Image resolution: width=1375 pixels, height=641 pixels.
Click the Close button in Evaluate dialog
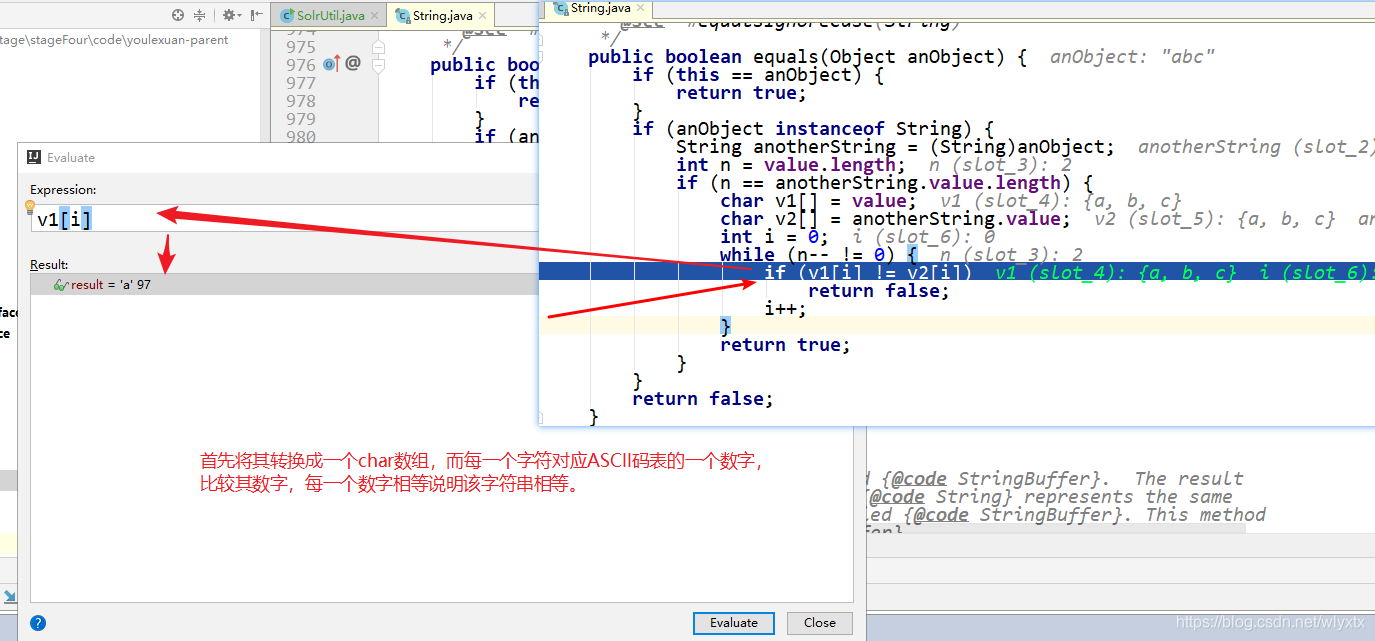click(819, 622)
